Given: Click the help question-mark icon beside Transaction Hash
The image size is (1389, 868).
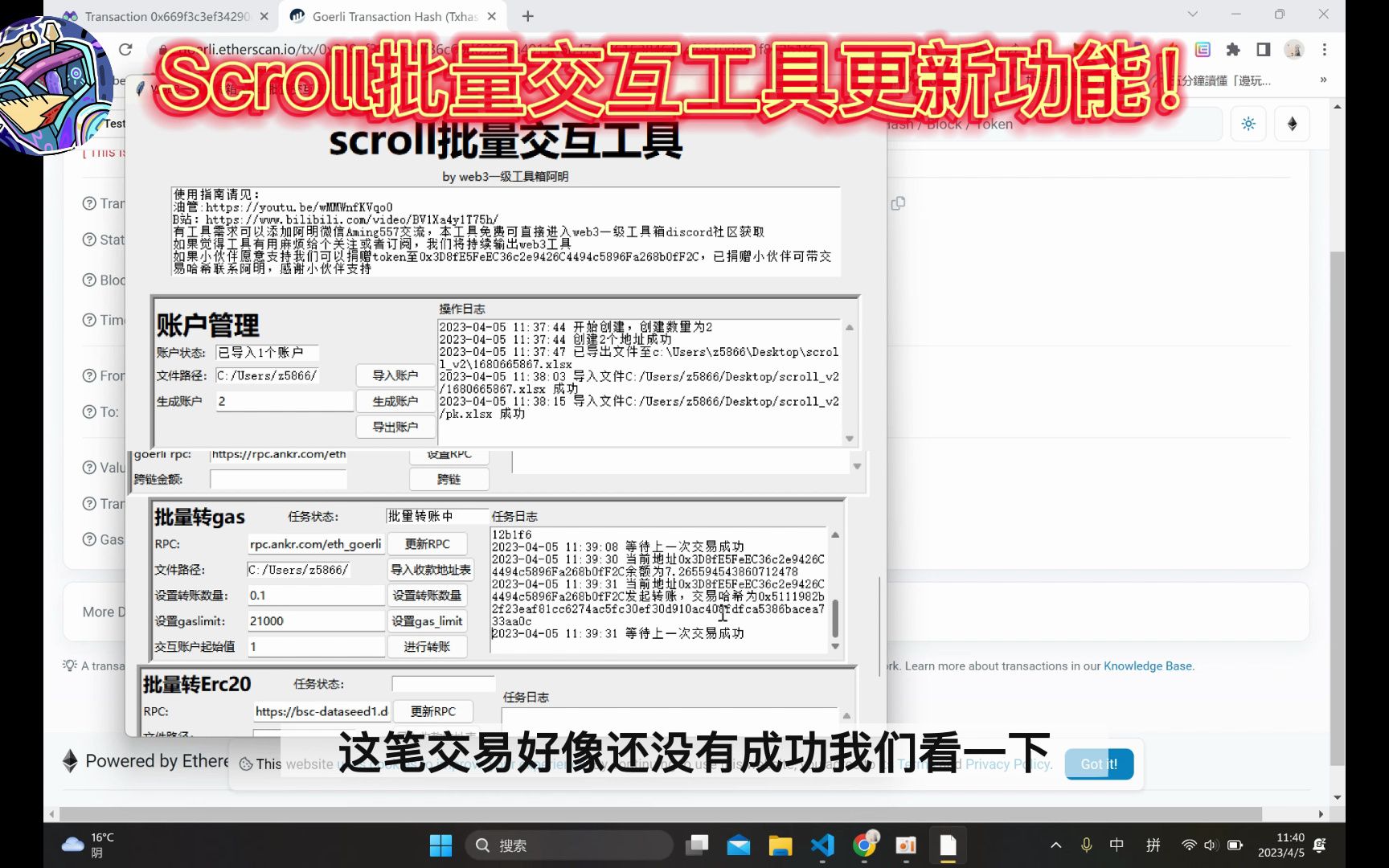Looking at the screenshot, I should coord(89,203).
